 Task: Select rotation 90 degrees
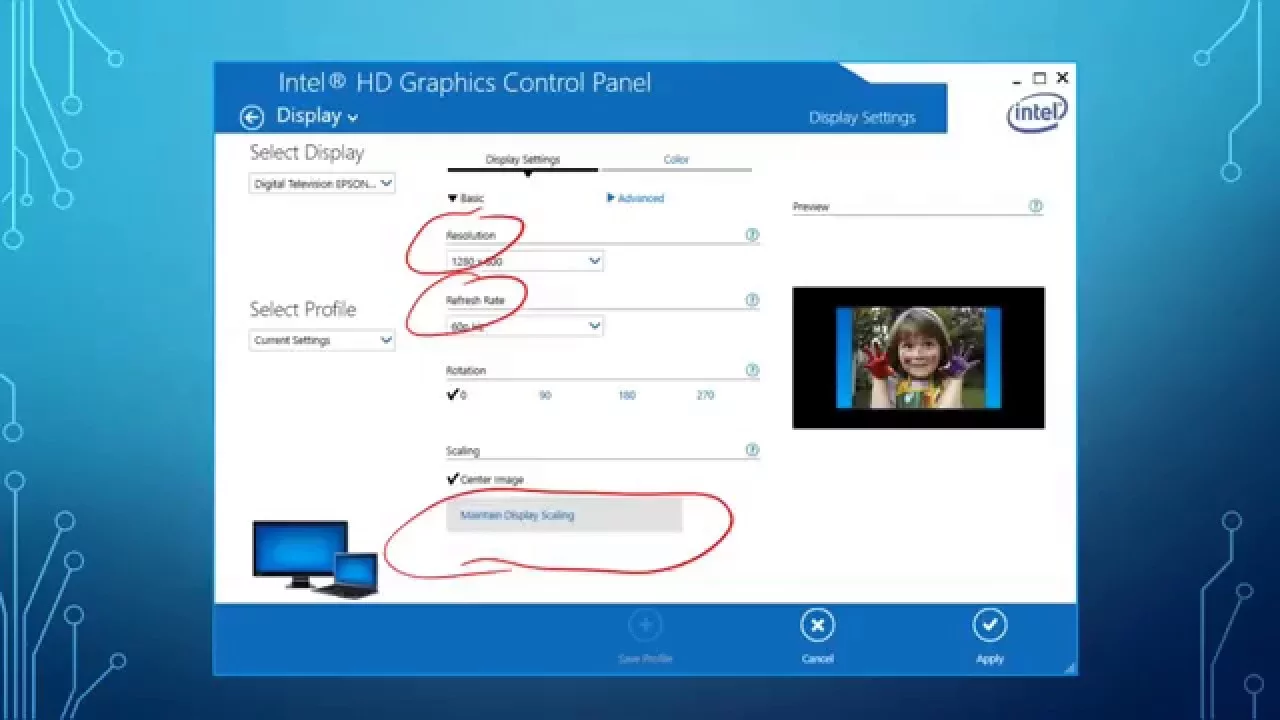pyautogui.click(x=545, y=395)
